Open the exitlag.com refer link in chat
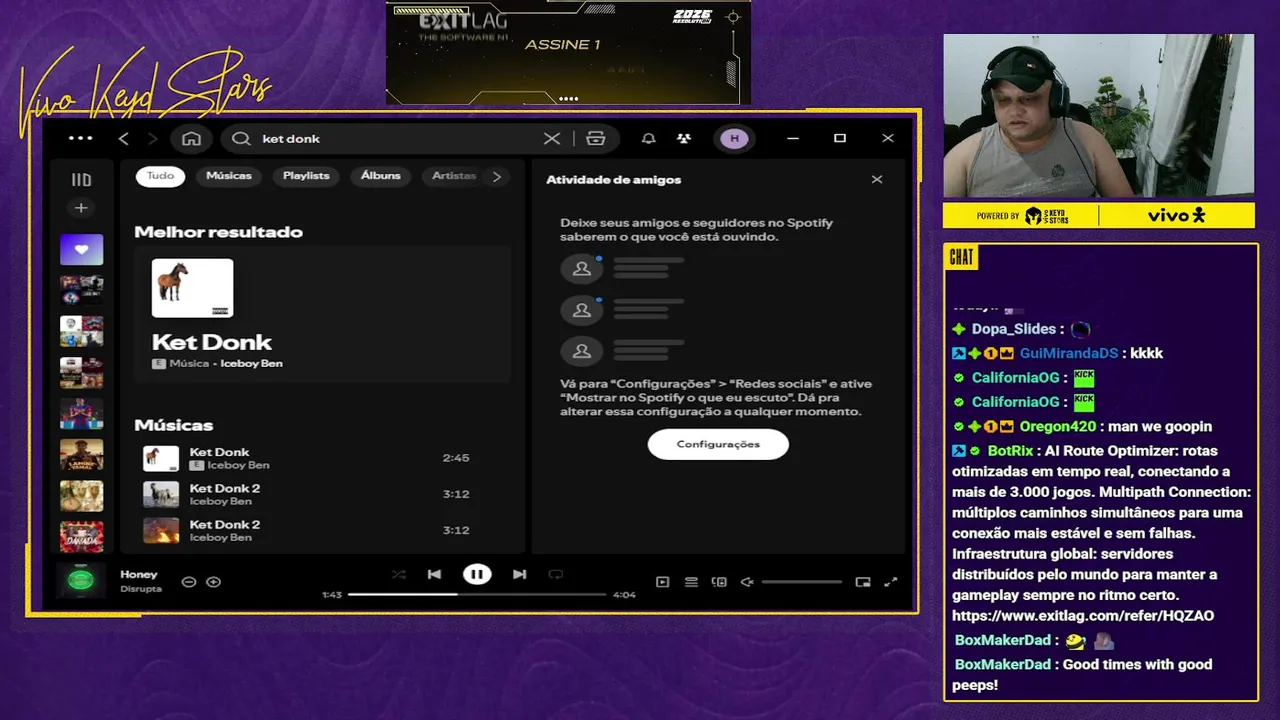The height and width of the screenshot is (720, 1280). click(1083, 616)
